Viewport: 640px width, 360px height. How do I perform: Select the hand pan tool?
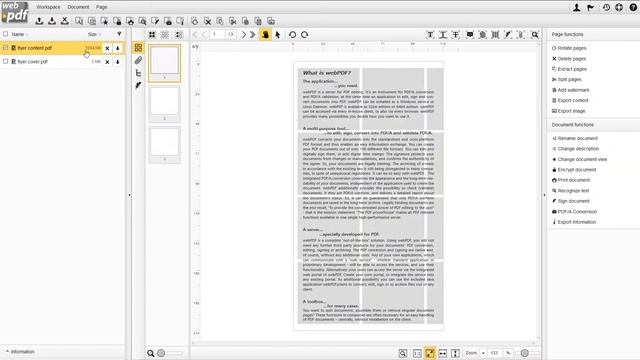(x=265, y=35)
